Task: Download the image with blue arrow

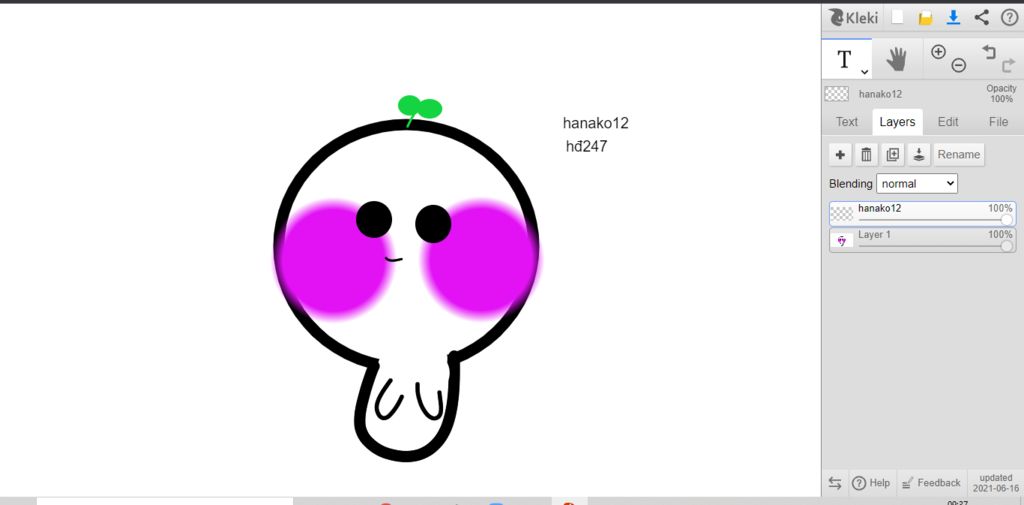Action: point(953,18)
